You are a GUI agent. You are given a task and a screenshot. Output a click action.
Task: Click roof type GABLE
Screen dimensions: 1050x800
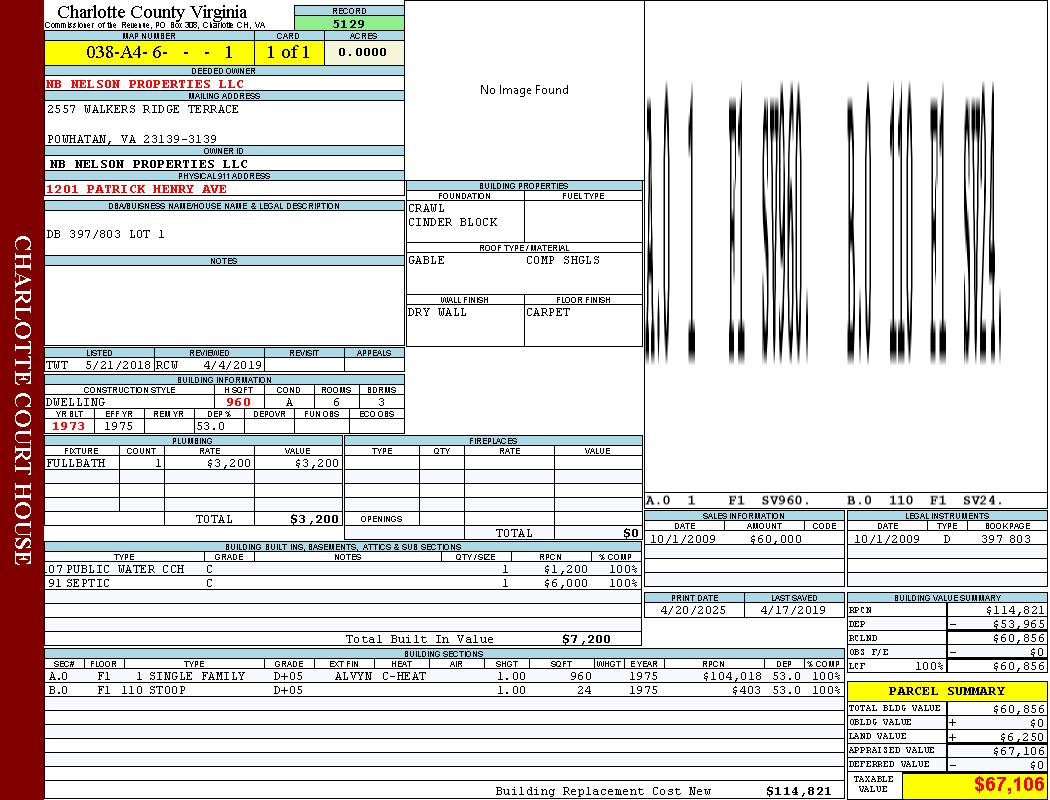427,260
